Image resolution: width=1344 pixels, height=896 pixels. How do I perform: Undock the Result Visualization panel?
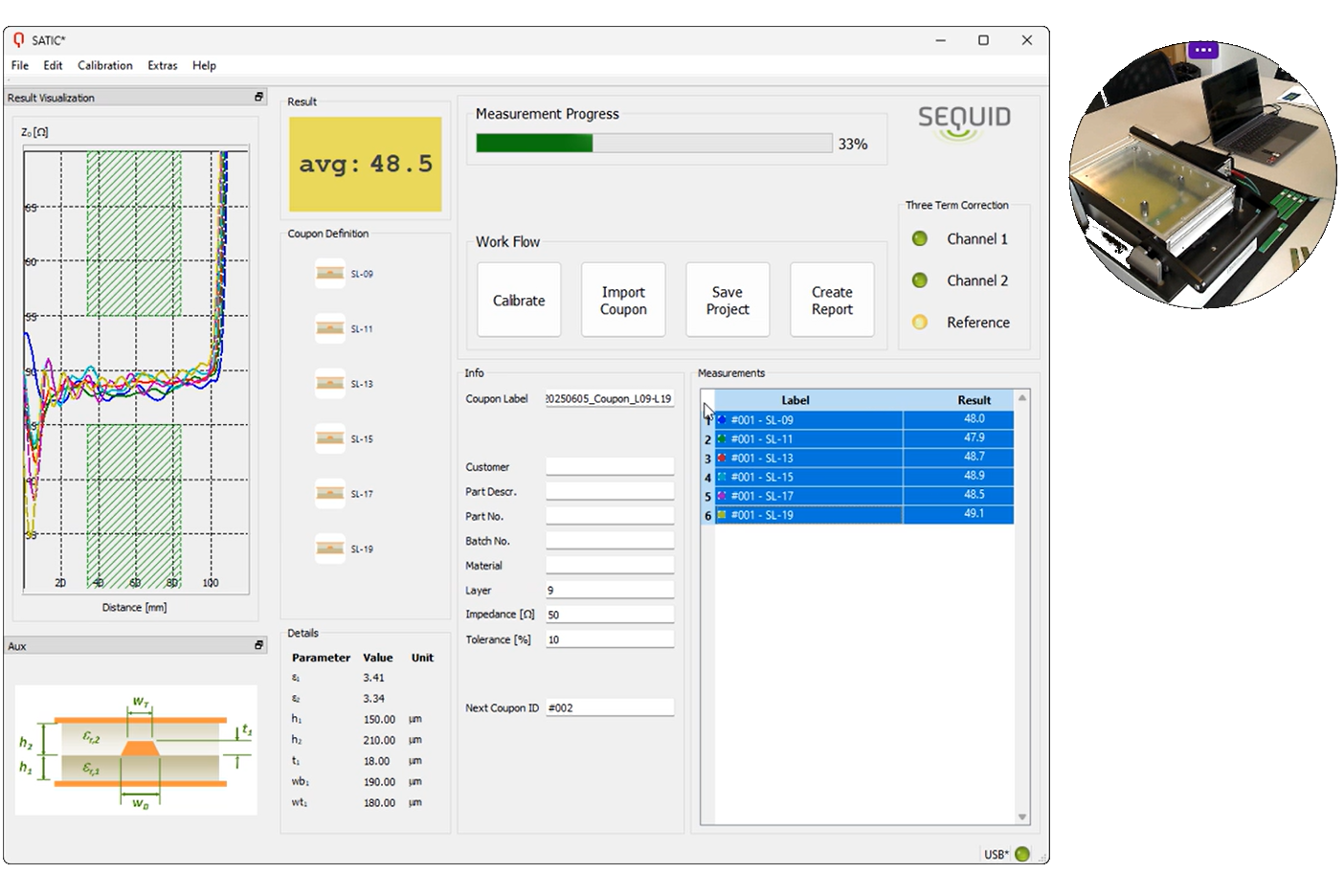(x=258, y=98)
